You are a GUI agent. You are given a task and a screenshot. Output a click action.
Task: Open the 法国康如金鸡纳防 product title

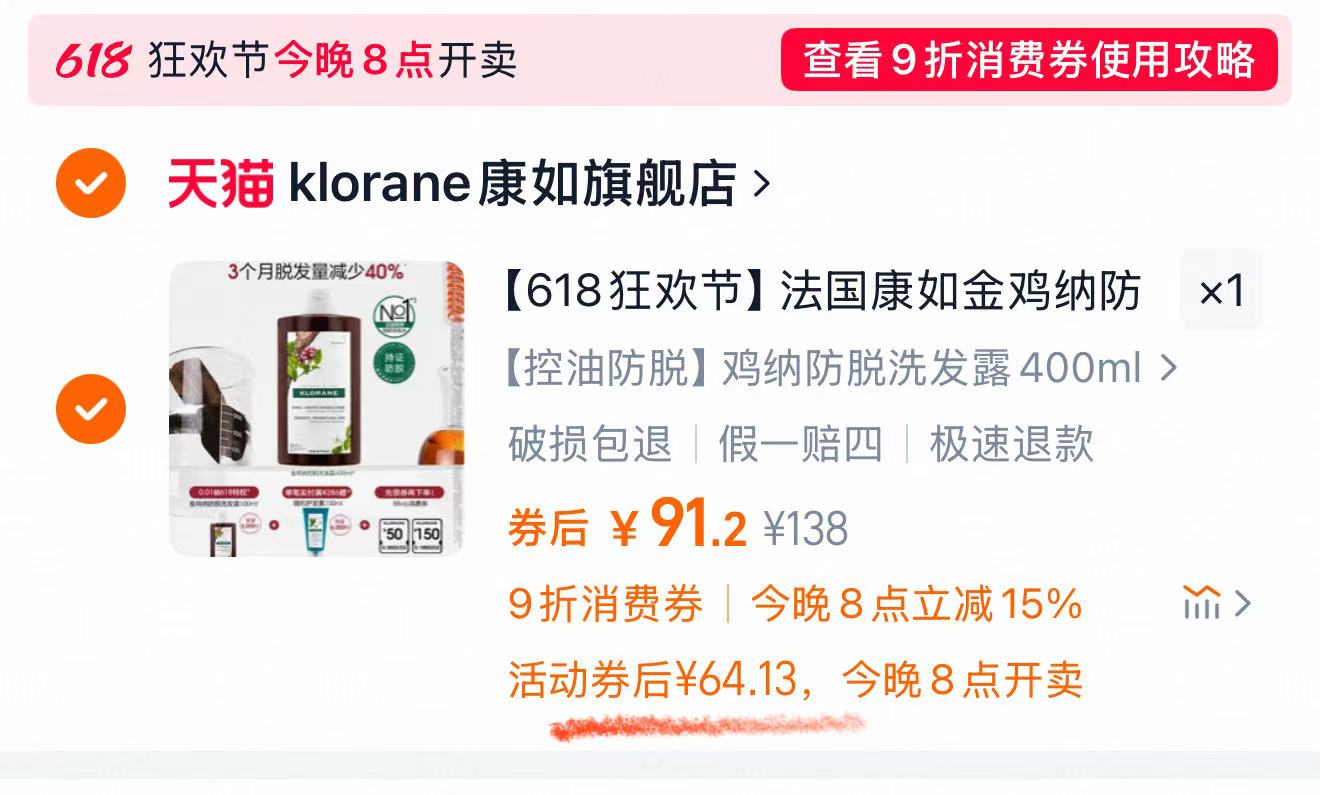(825, 292)
